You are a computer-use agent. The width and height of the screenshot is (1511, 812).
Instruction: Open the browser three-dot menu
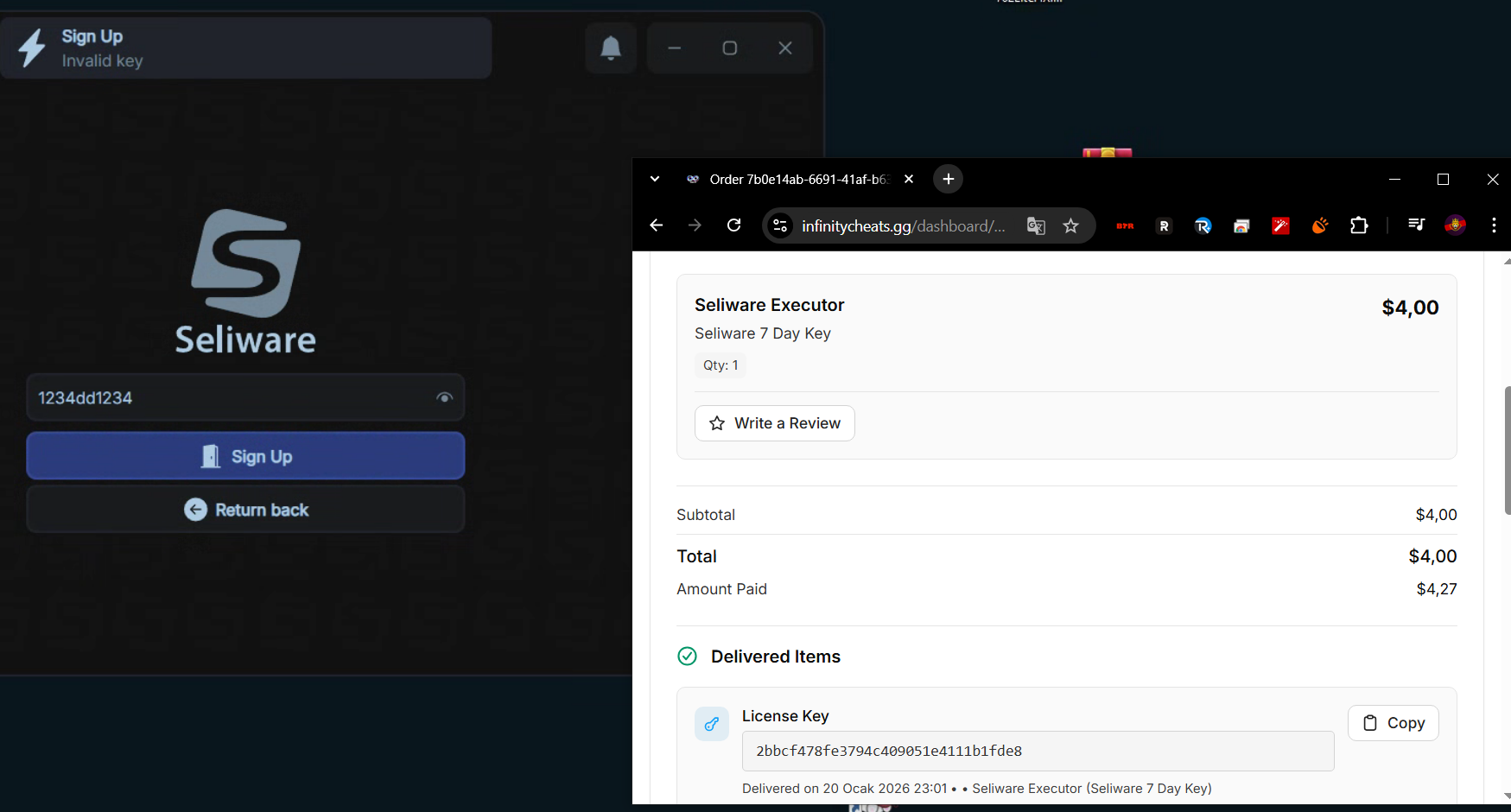(1494, 225)
